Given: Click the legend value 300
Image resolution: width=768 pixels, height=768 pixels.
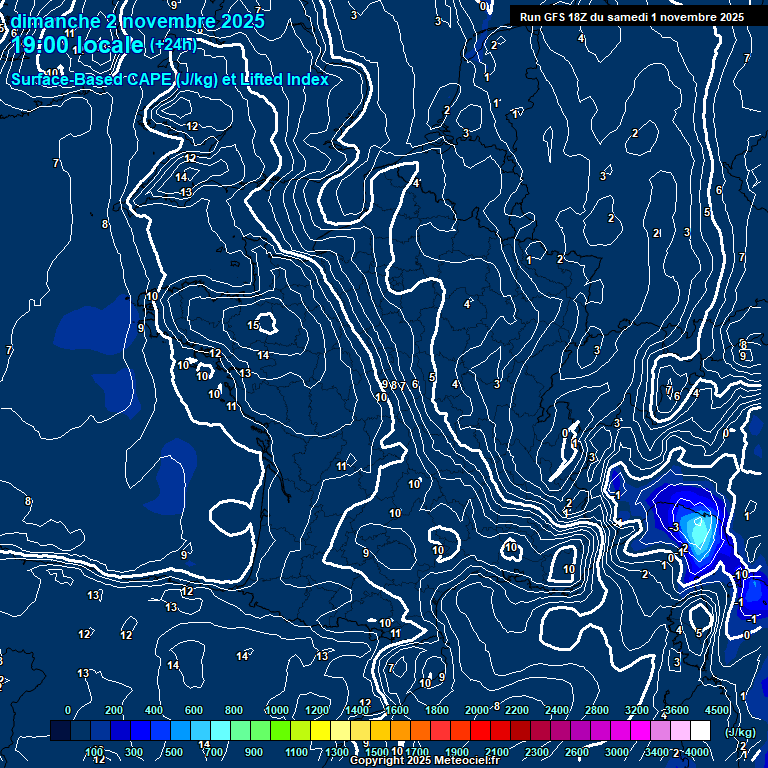Looking at the screenshot, I should point(134,752).
